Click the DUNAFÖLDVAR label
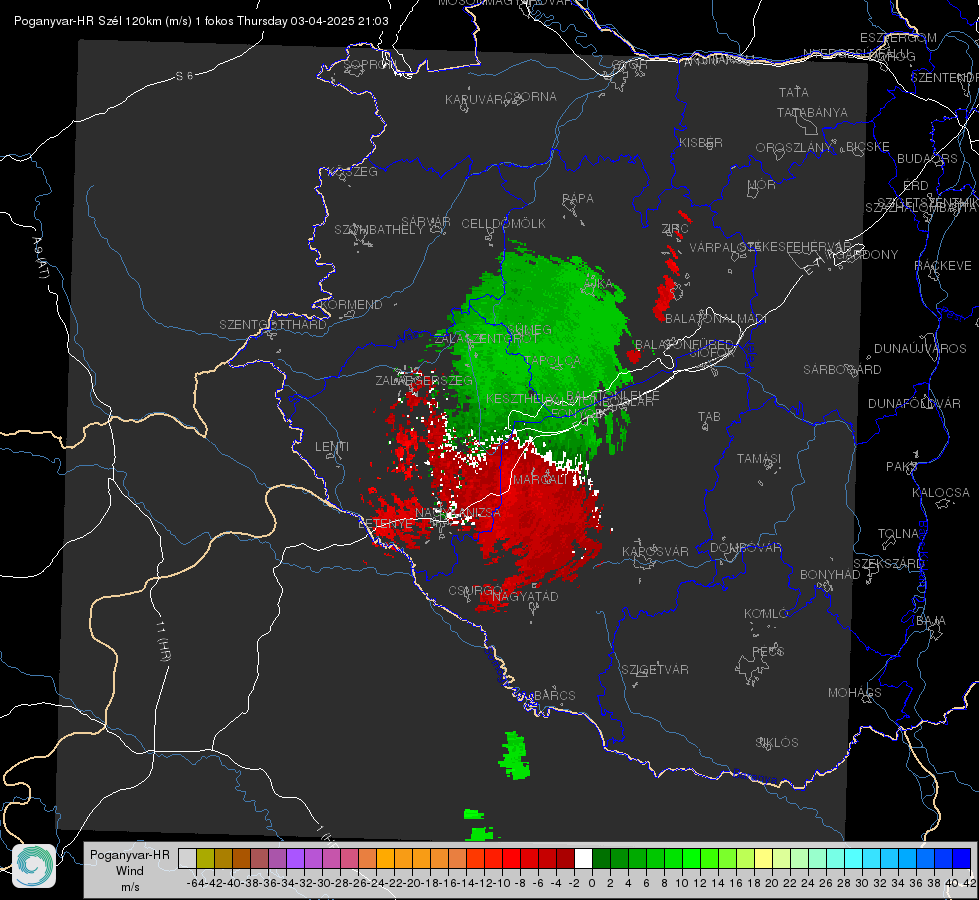This screenshot has width=979, height=900. point(914,403)
